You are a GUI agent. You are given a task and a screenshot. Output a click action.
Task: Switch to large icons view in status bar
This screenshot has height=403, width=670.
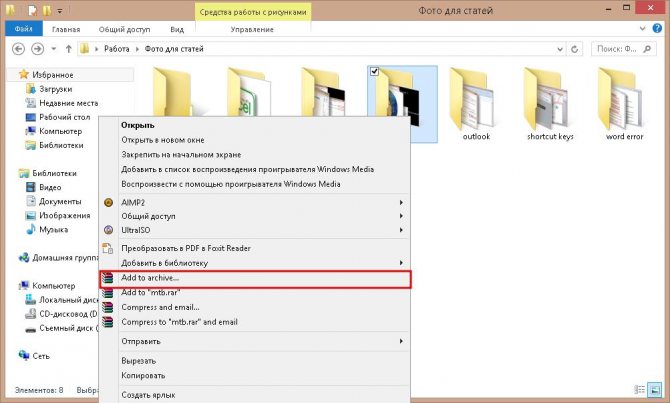tap(654, 390)
